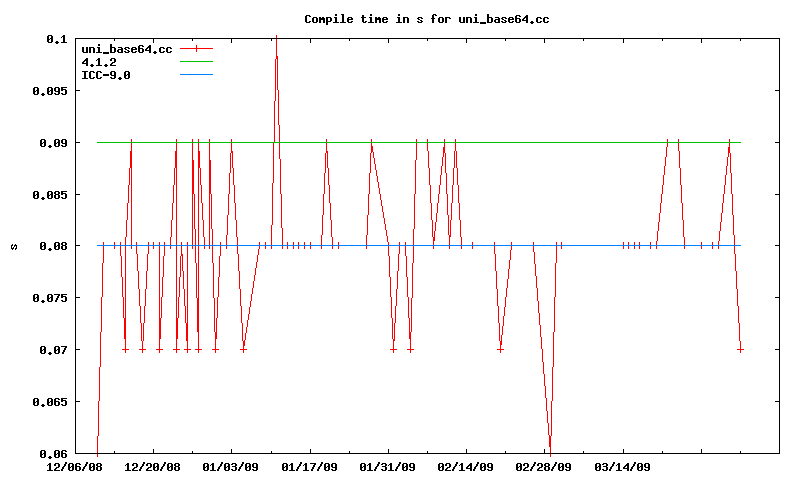Select the 4.1.2 legend label

coord(99,62)
